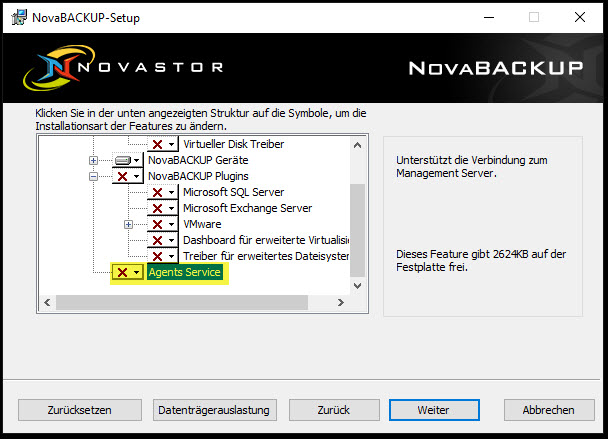Select the NovaBACKUP Plugins feature label
This screenshot has height=439, width=608.
click(x=198, y=176)
